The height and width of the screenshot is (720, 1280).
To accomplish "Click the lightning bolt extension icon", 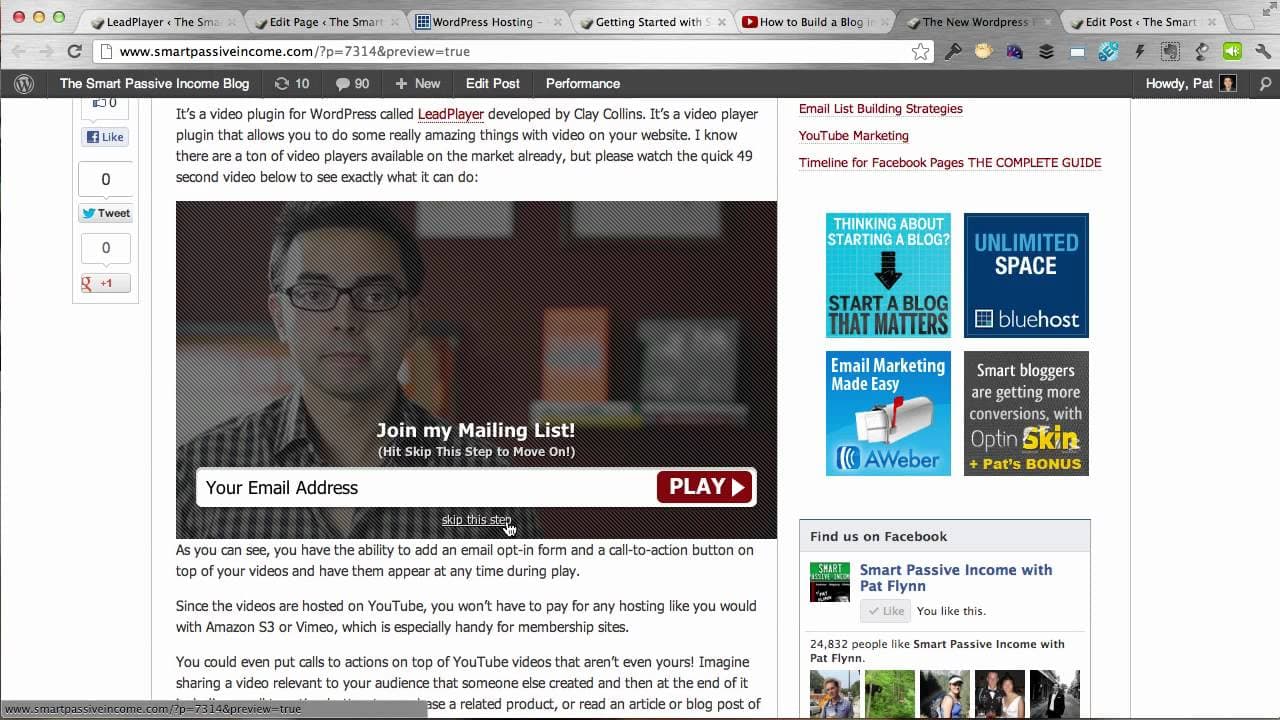I will coord(1139,52).
